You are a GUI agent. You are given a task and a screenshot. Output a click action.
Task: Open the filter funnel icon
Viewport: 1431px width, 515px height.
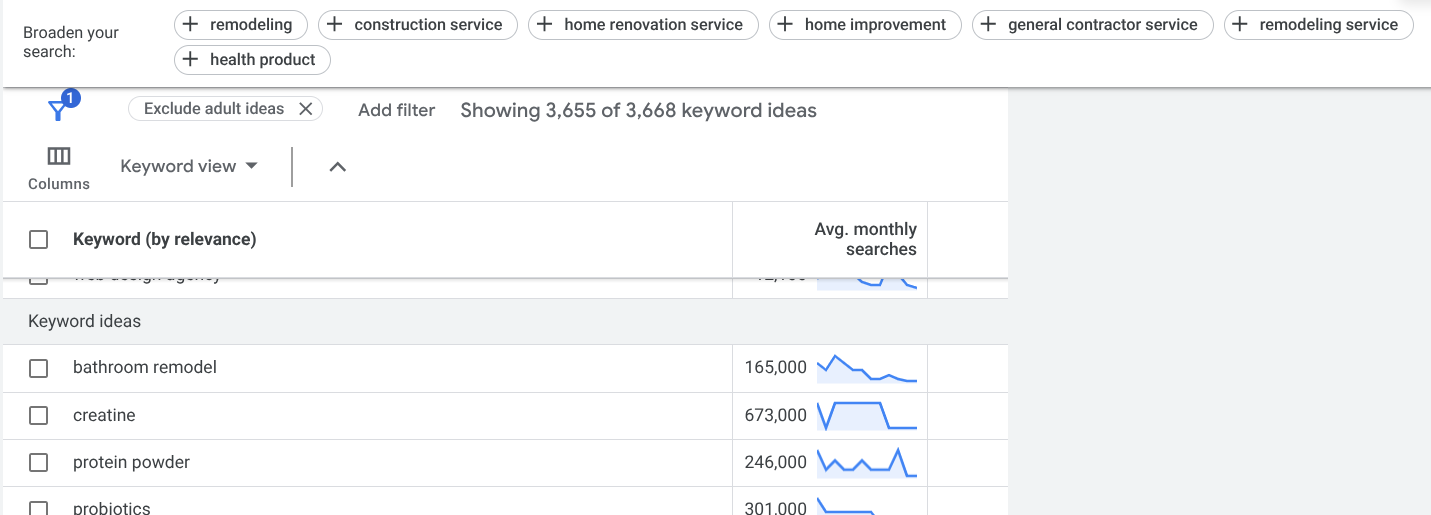(59, 110)
